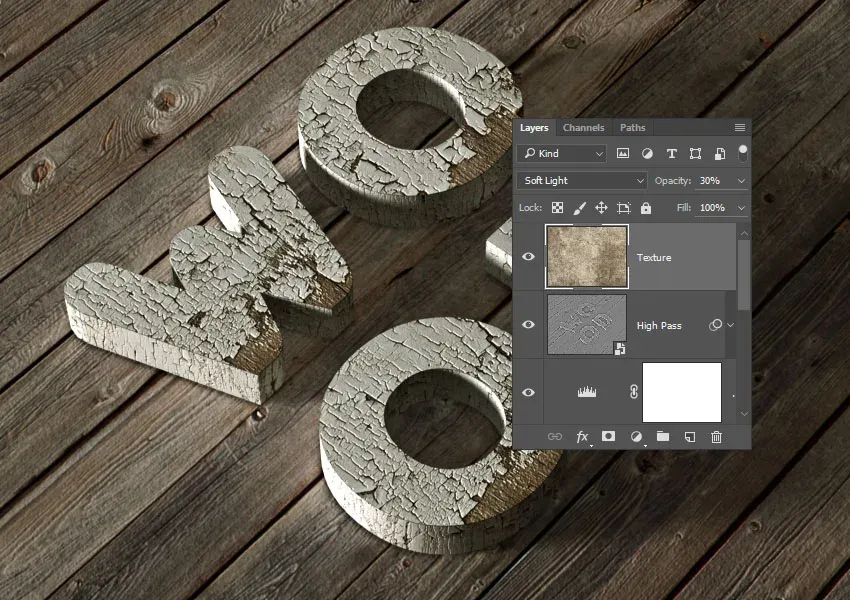Lock position move icon

click(601, 208)
